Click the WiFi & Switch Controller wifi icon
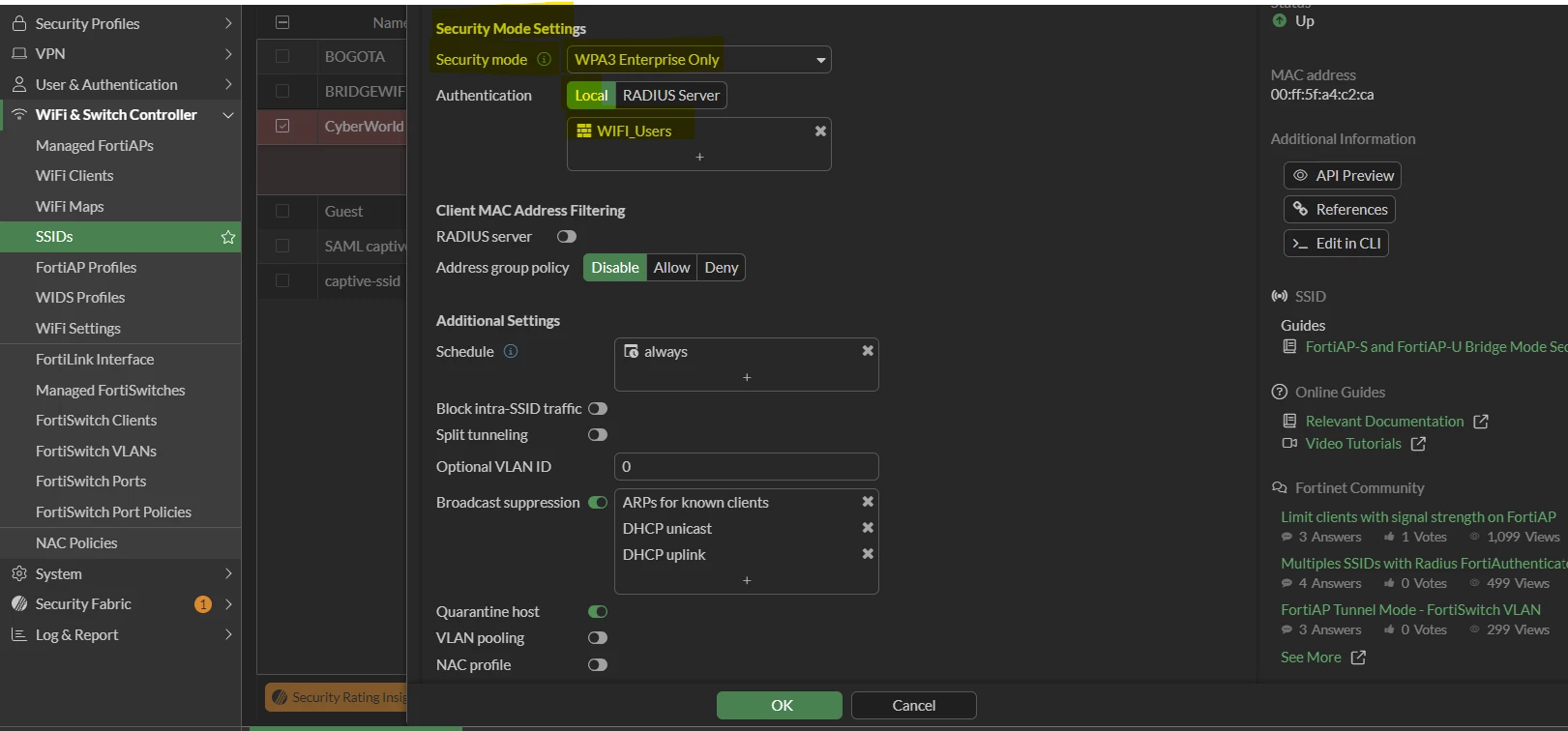1568x731 pixels. (19, 114)
